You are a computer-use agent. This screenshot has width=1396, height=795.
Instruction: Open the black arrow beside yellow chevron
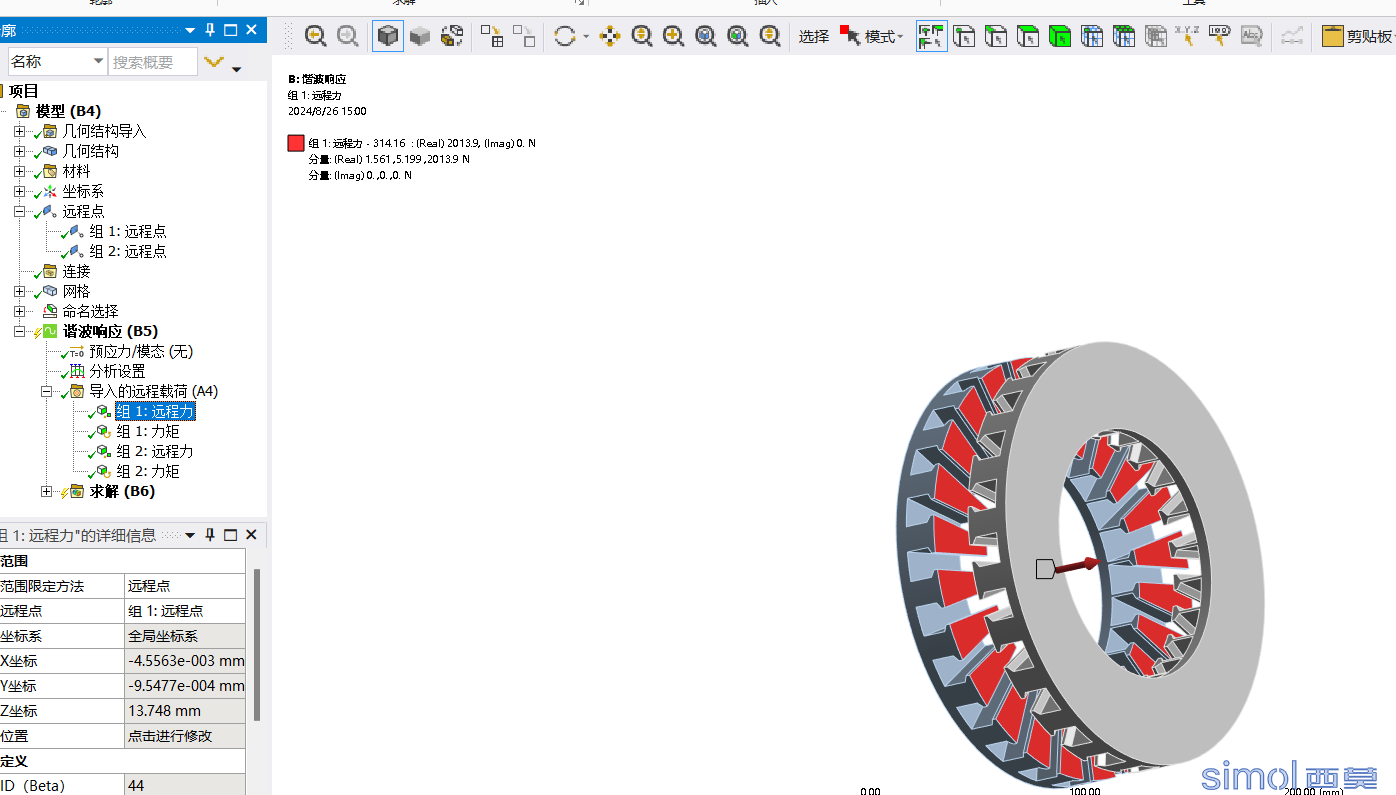(236, 69)
